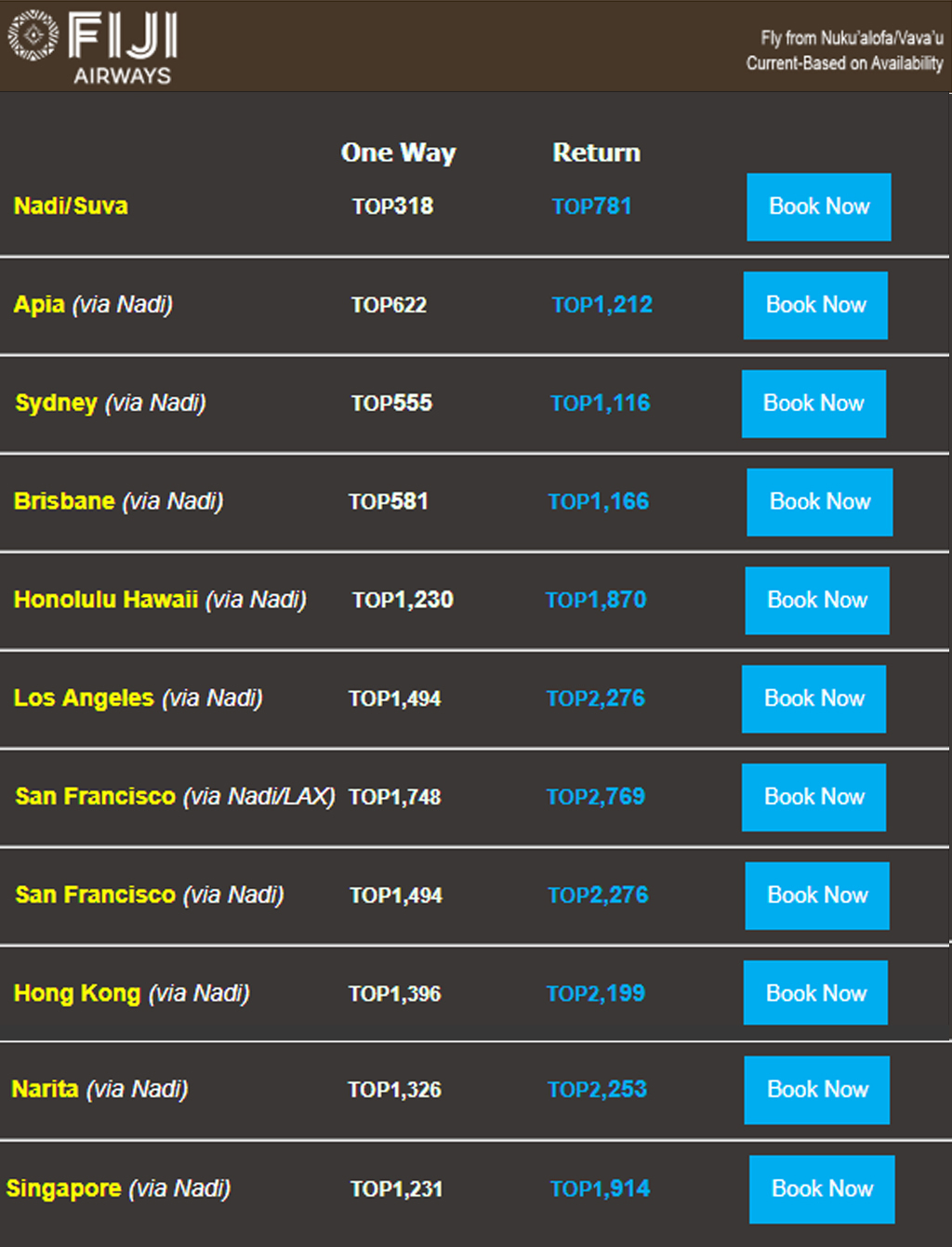Book the Apia via Nadi flight
The image size is (952, 1247).
[815, 305]
